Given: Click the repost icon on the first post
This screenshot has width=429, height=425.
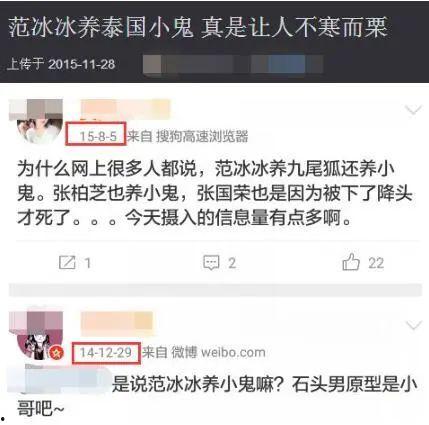Looking at the screenshot, I should click(x=67, y=263).
